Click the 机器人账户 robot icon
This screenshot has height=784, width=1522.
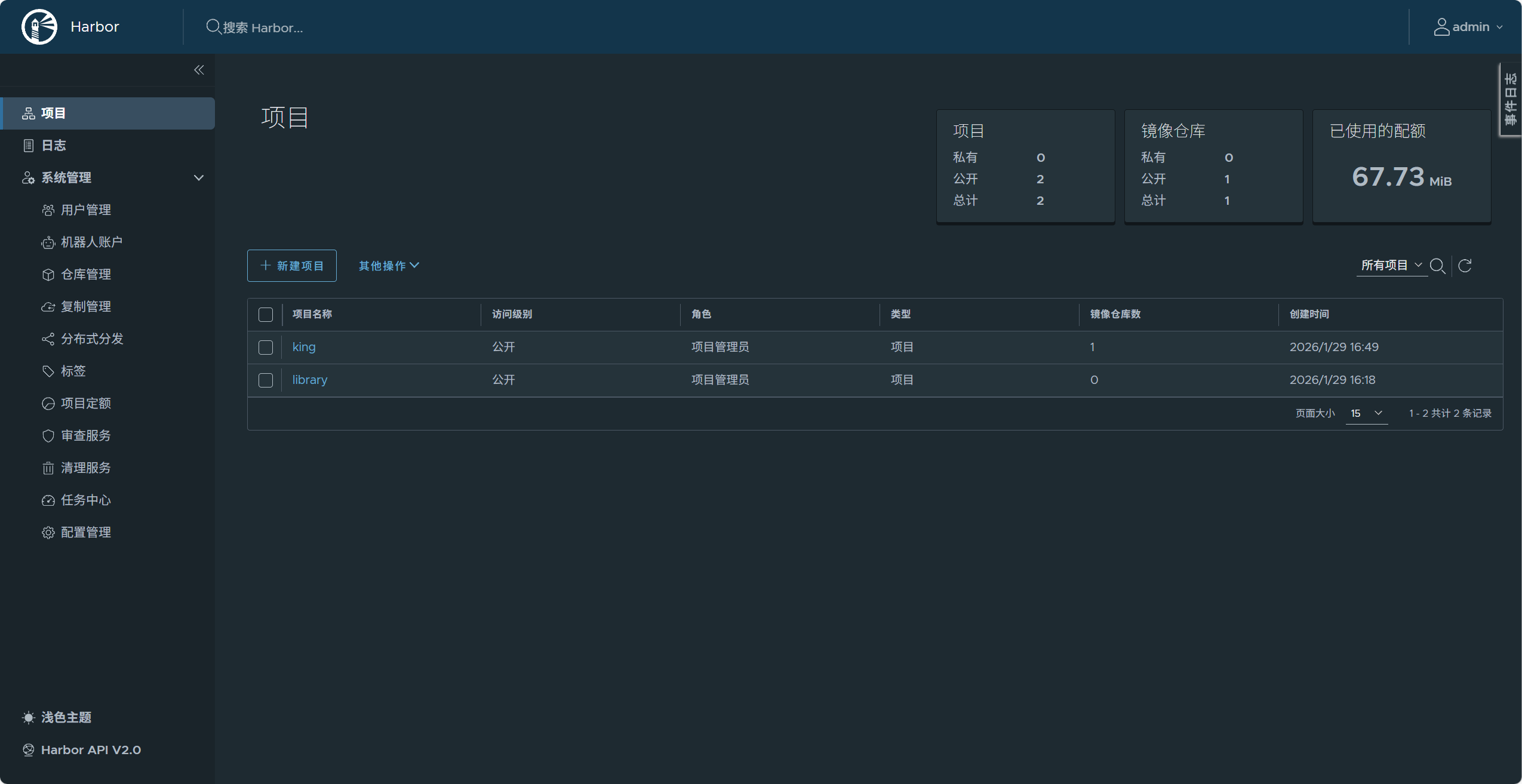48,242
